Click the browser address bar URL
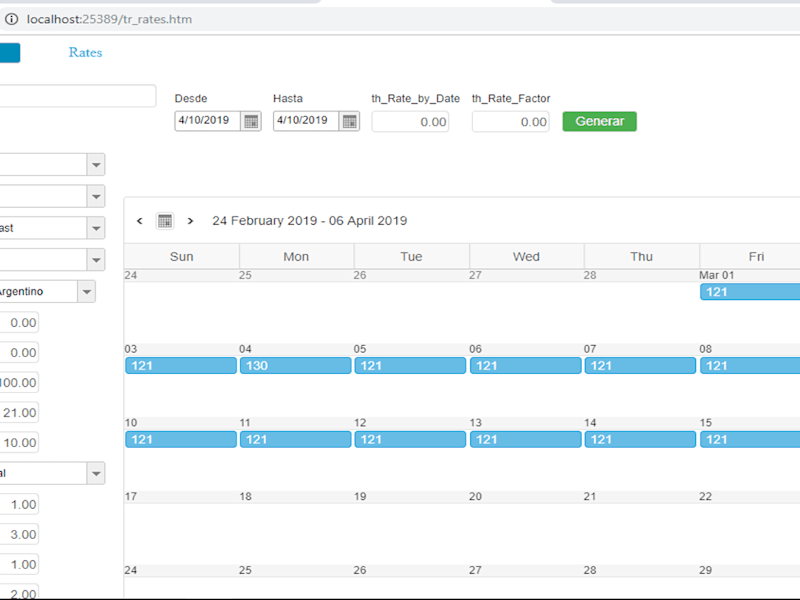 point(109,19)
